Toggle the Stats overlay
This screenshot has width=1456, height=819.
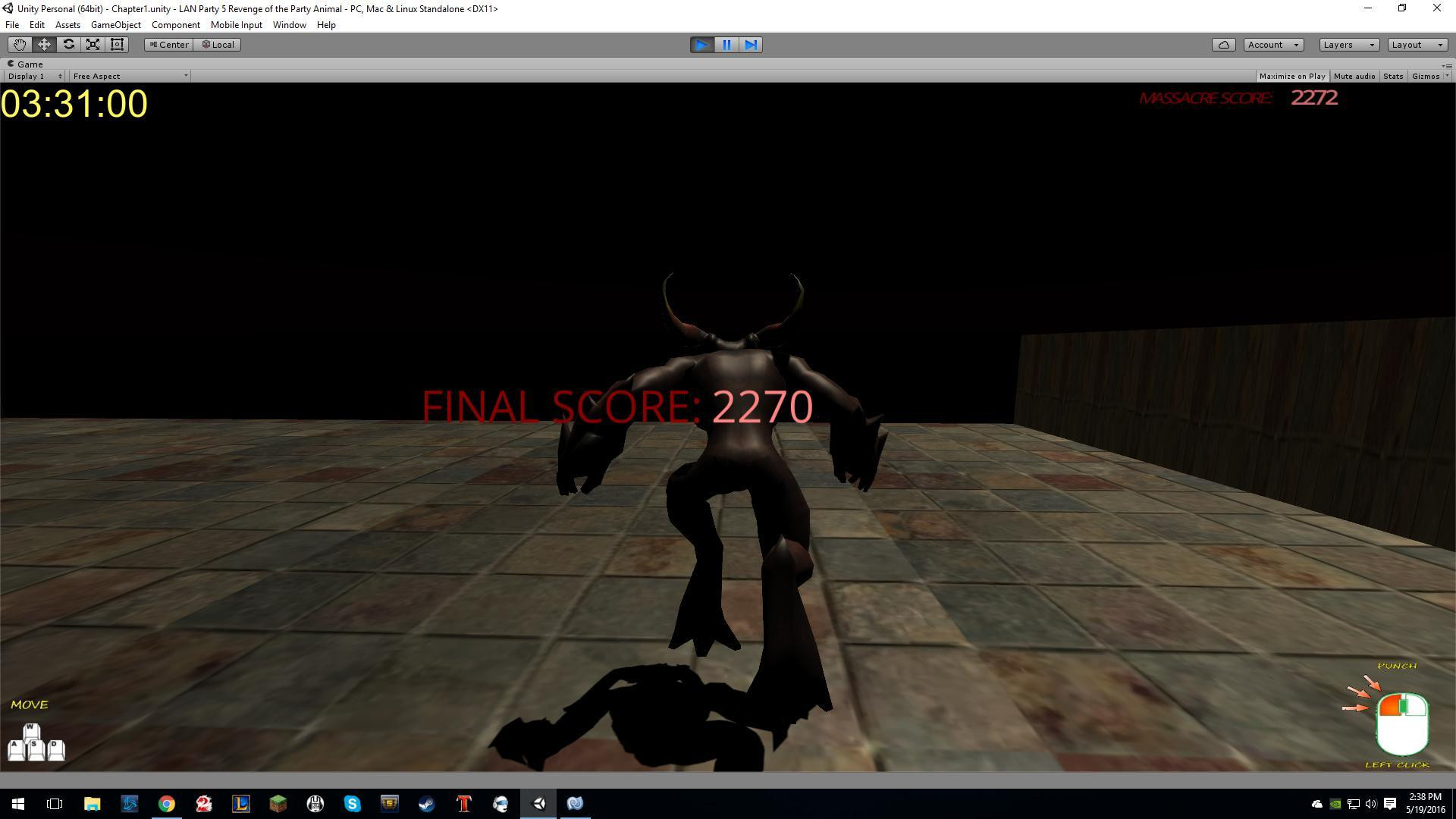click(x=1393, y=76)
